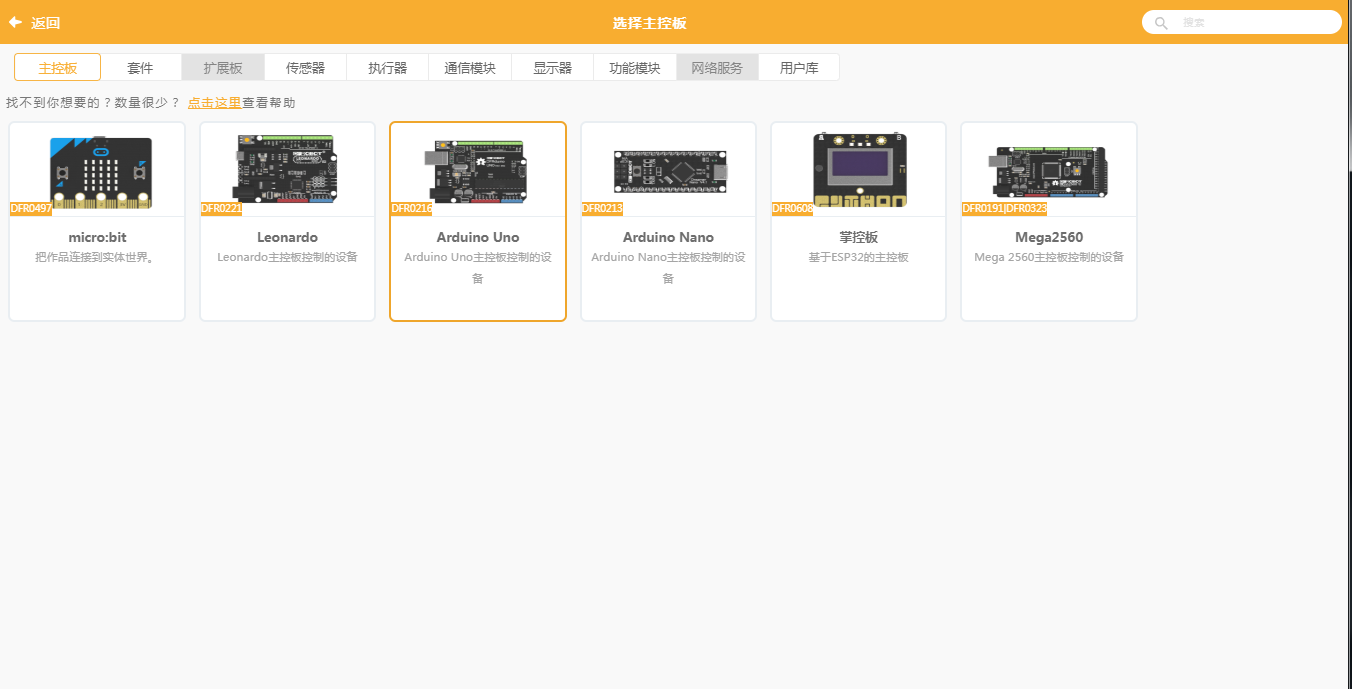The width and height of the screenshot is (1352, 689).
Task: Select the 掌控板 board image
Action: (x=859, y=169)
